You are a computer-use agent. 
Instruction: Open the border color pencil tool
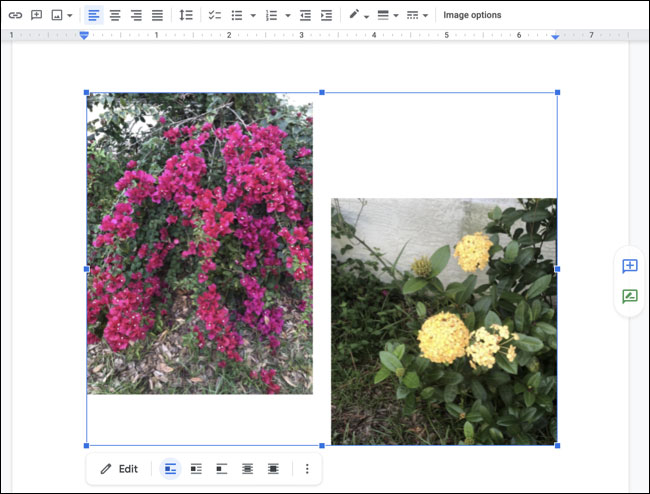point(354,15)
